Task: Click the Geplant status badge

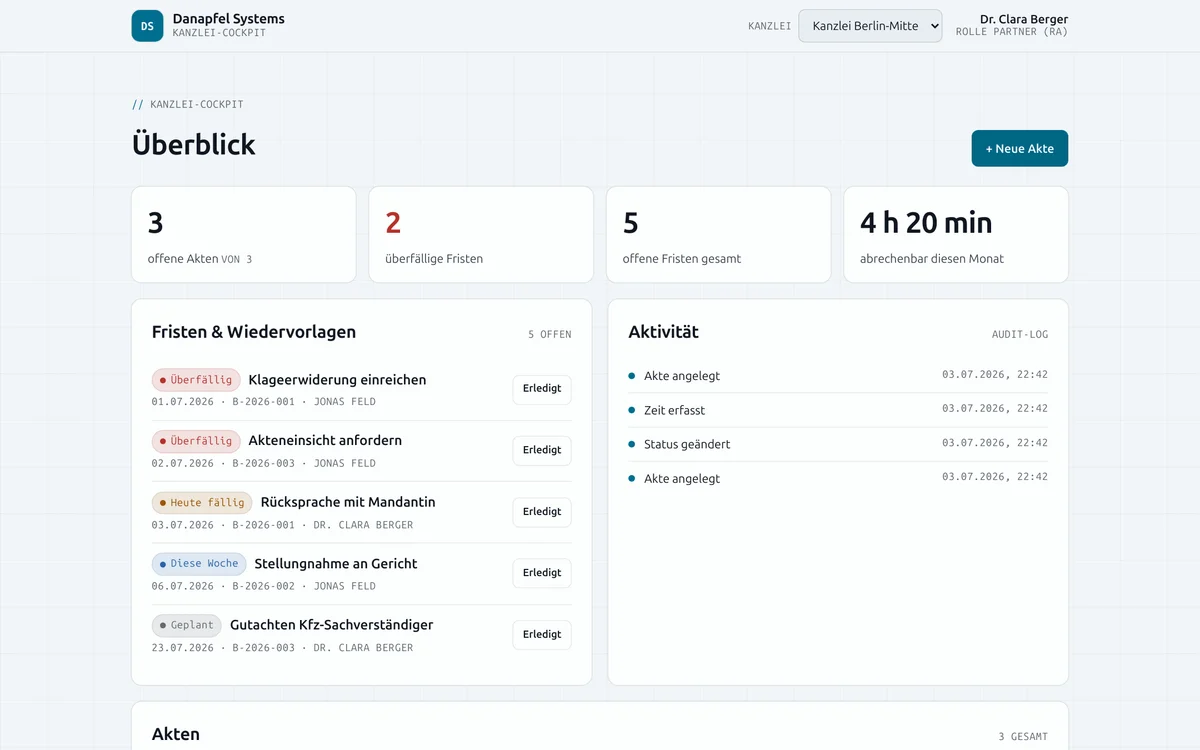Action: pos(187,625)
